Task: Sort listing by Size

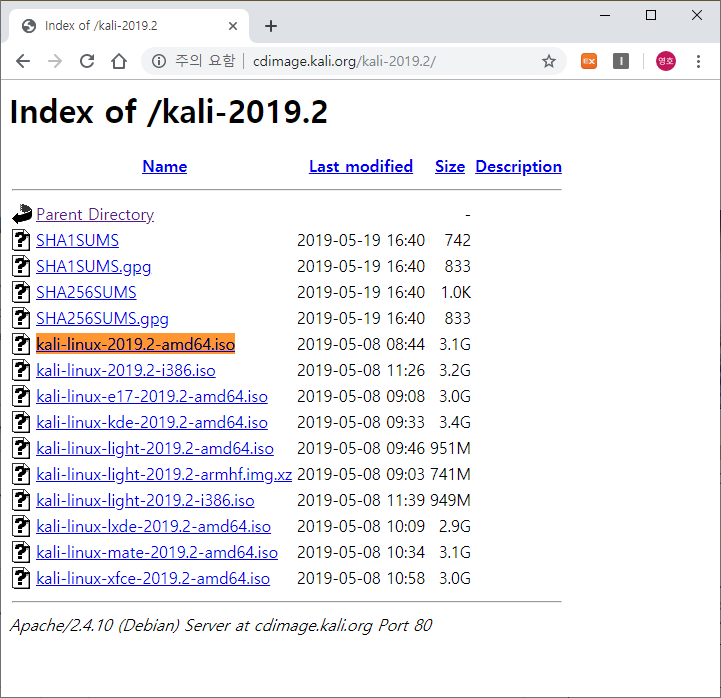Action: (450, 166)
